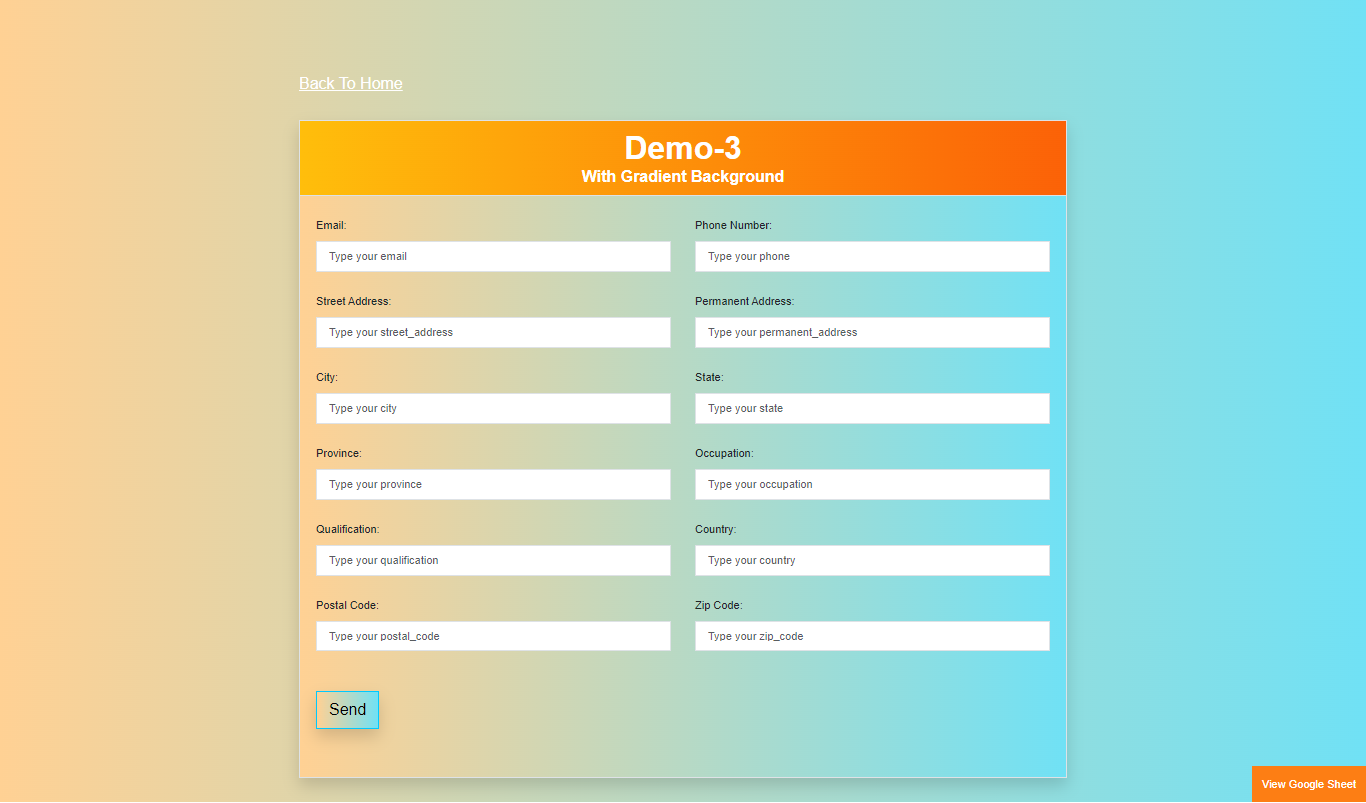Focus the Occupation input field
The height and width of the screenshot is (803, 1366).
click(872, 484)
